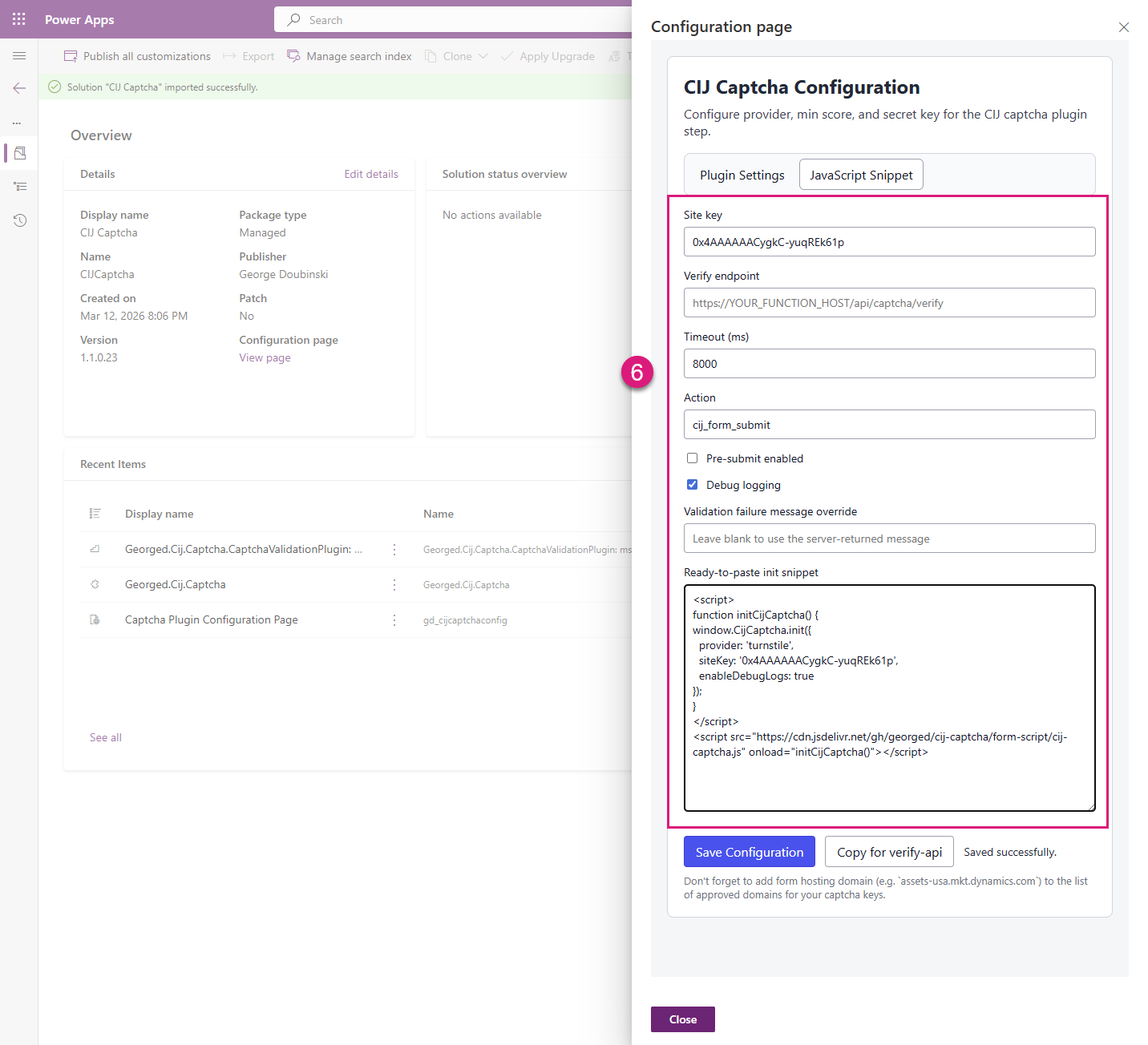This screenshot has height=1045, width=1148.
Task: Close the Configuration page panel with X
Action: (x=1124, y=27)
